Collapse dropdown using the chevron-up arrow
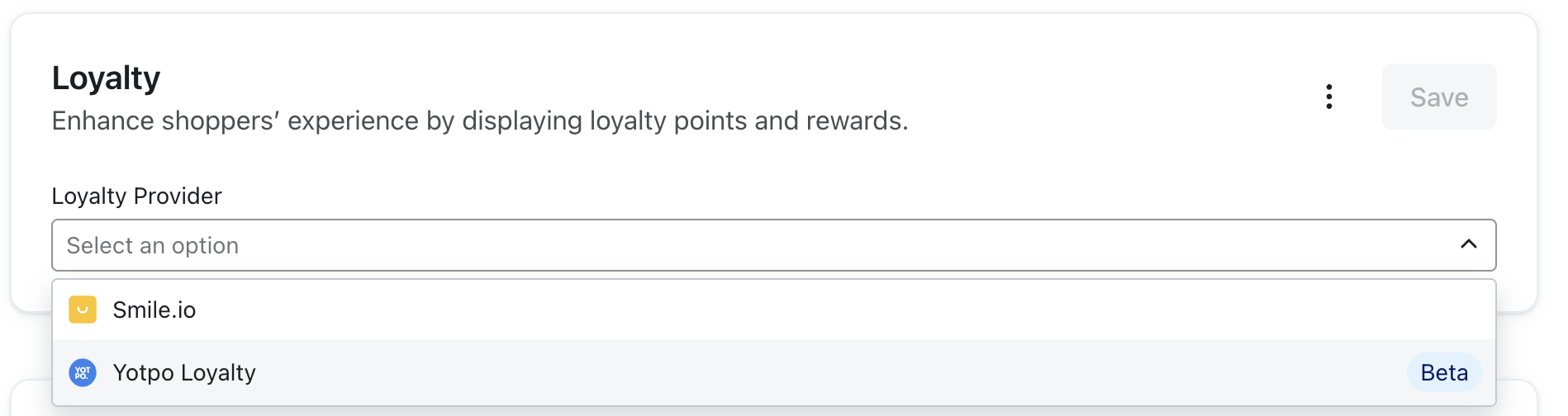The image size is (1568, 416). point(1468,244)
